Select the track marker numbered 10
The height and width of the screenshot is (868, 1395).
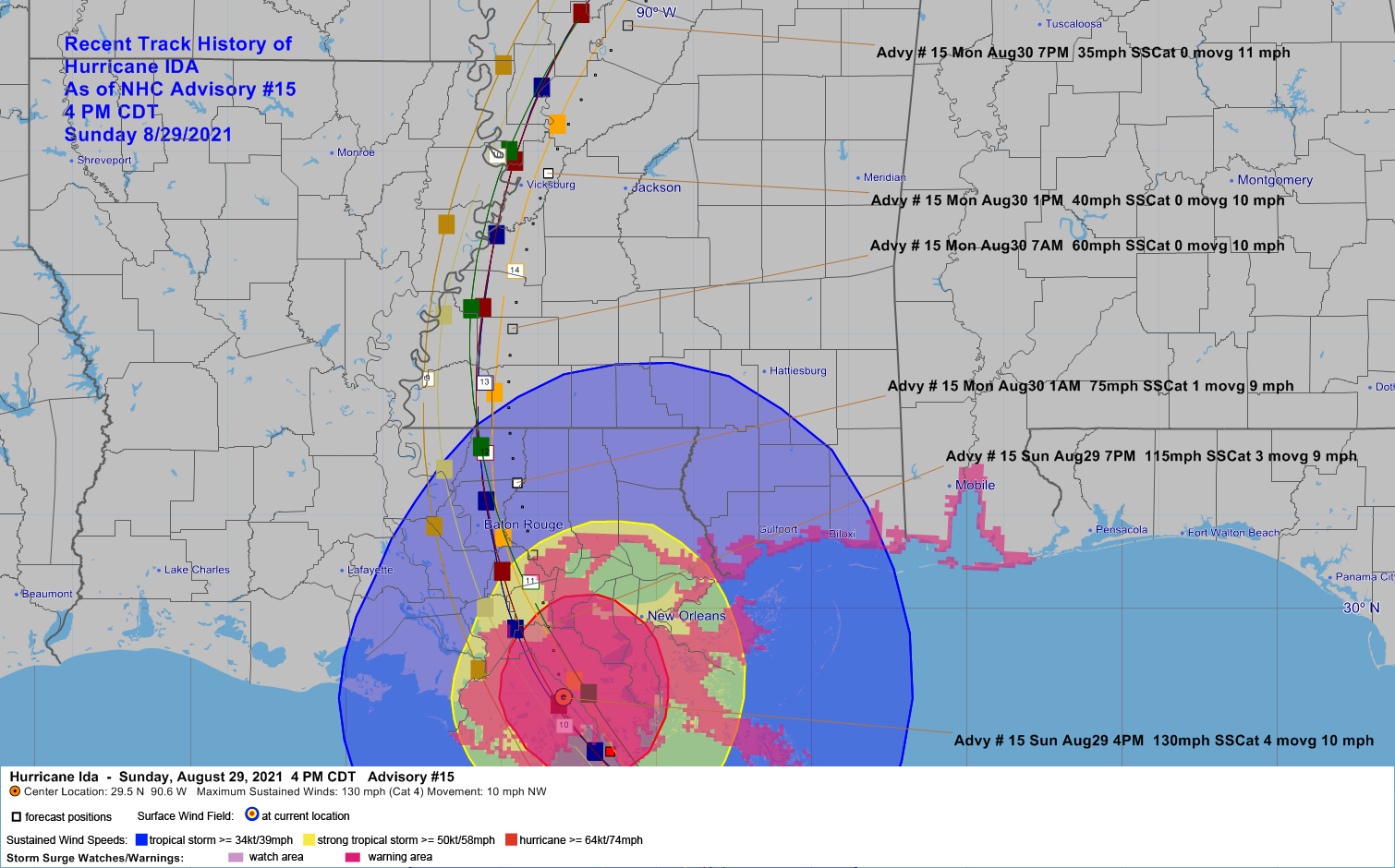[x=564, y=725]
